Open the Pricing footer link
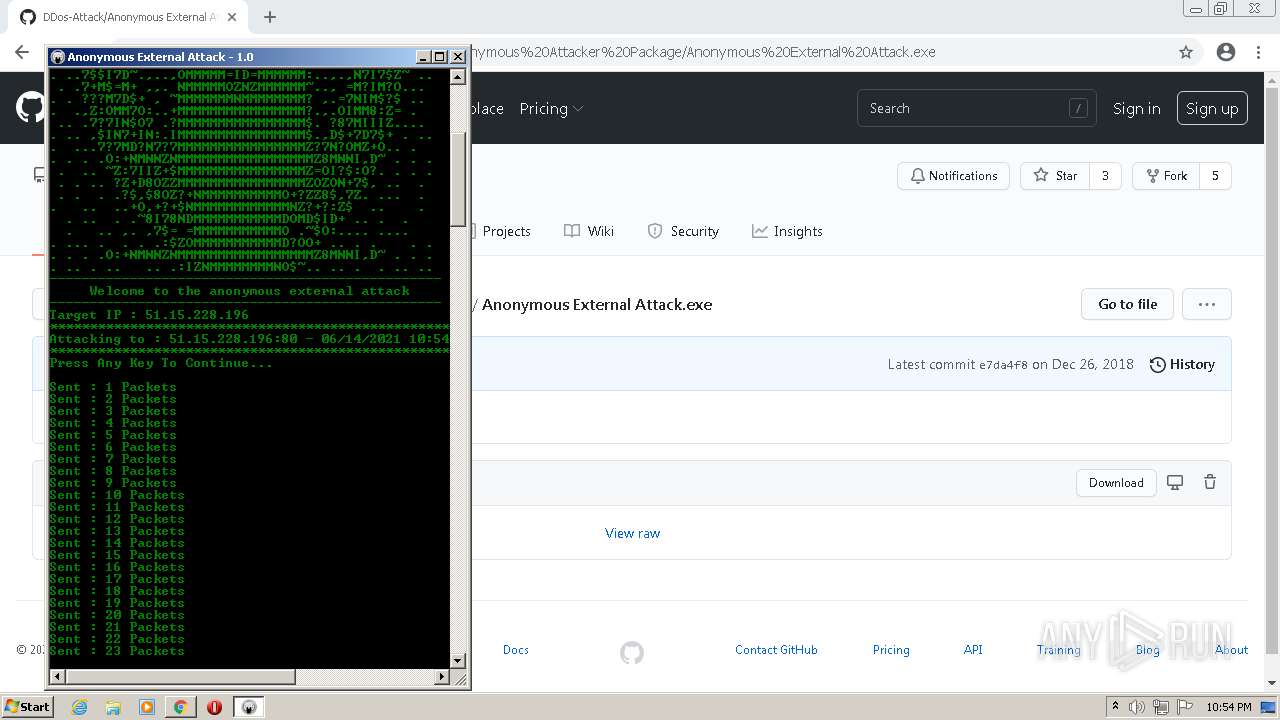The width and height of the screenshot is (1280, 720). [x=891, y=650]
